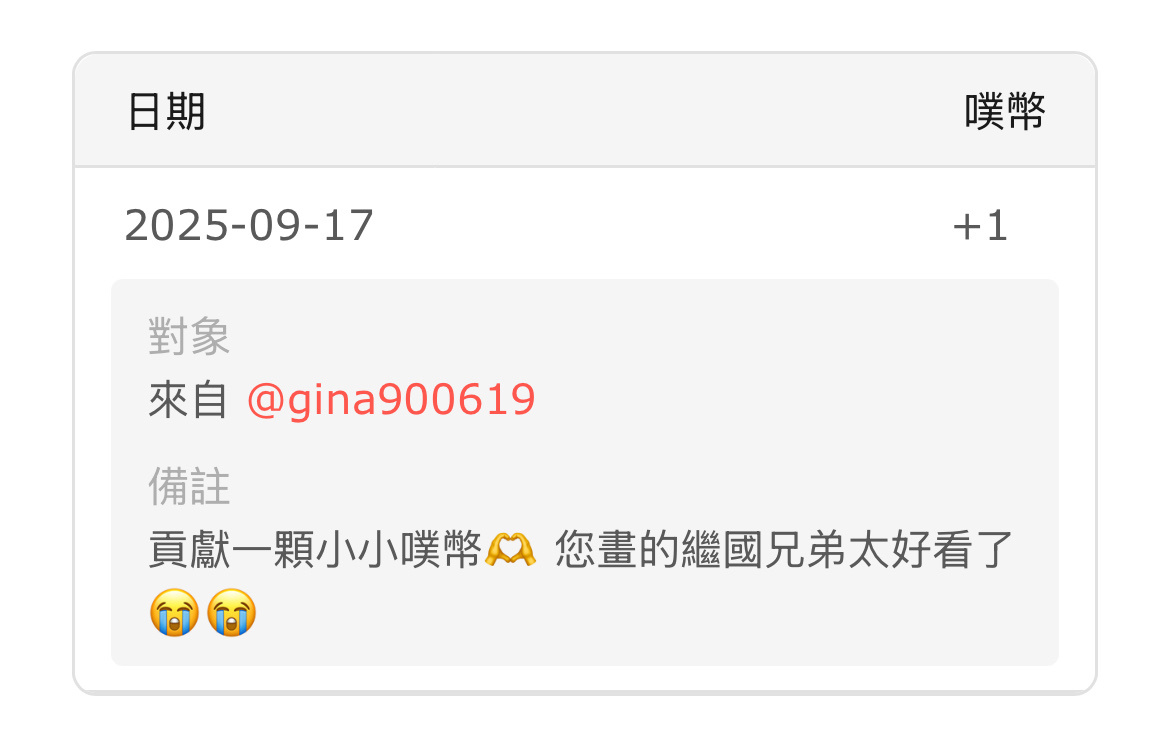The image size is (1170, 736).
Task: Click the text 您畫的繼國兄弟太好看了
Action: tap(783, 550)
